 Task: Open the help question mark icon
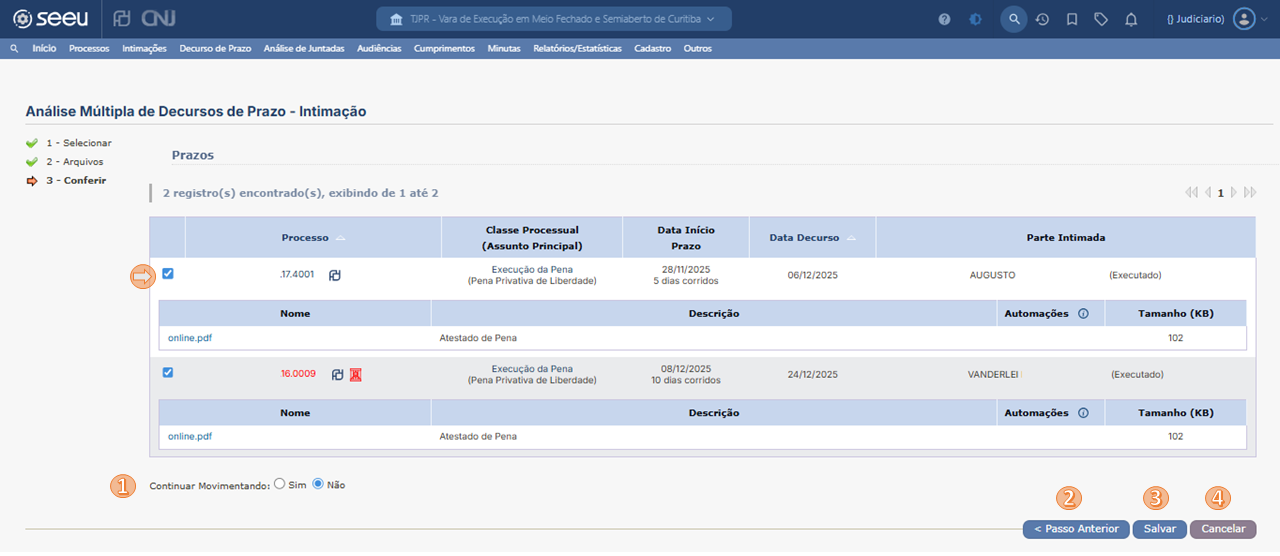coord(944,19)
